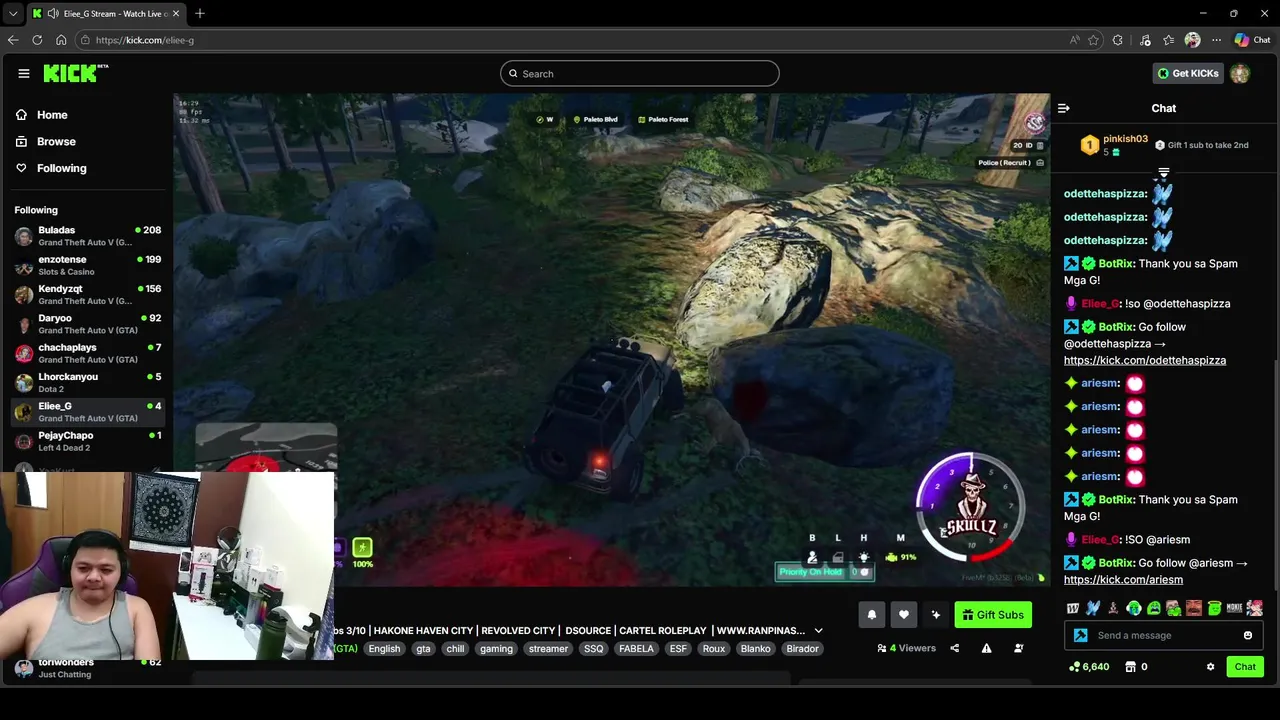Open PejayChapo channel in Following list
1280x720 pixels.
pos(88,441)
